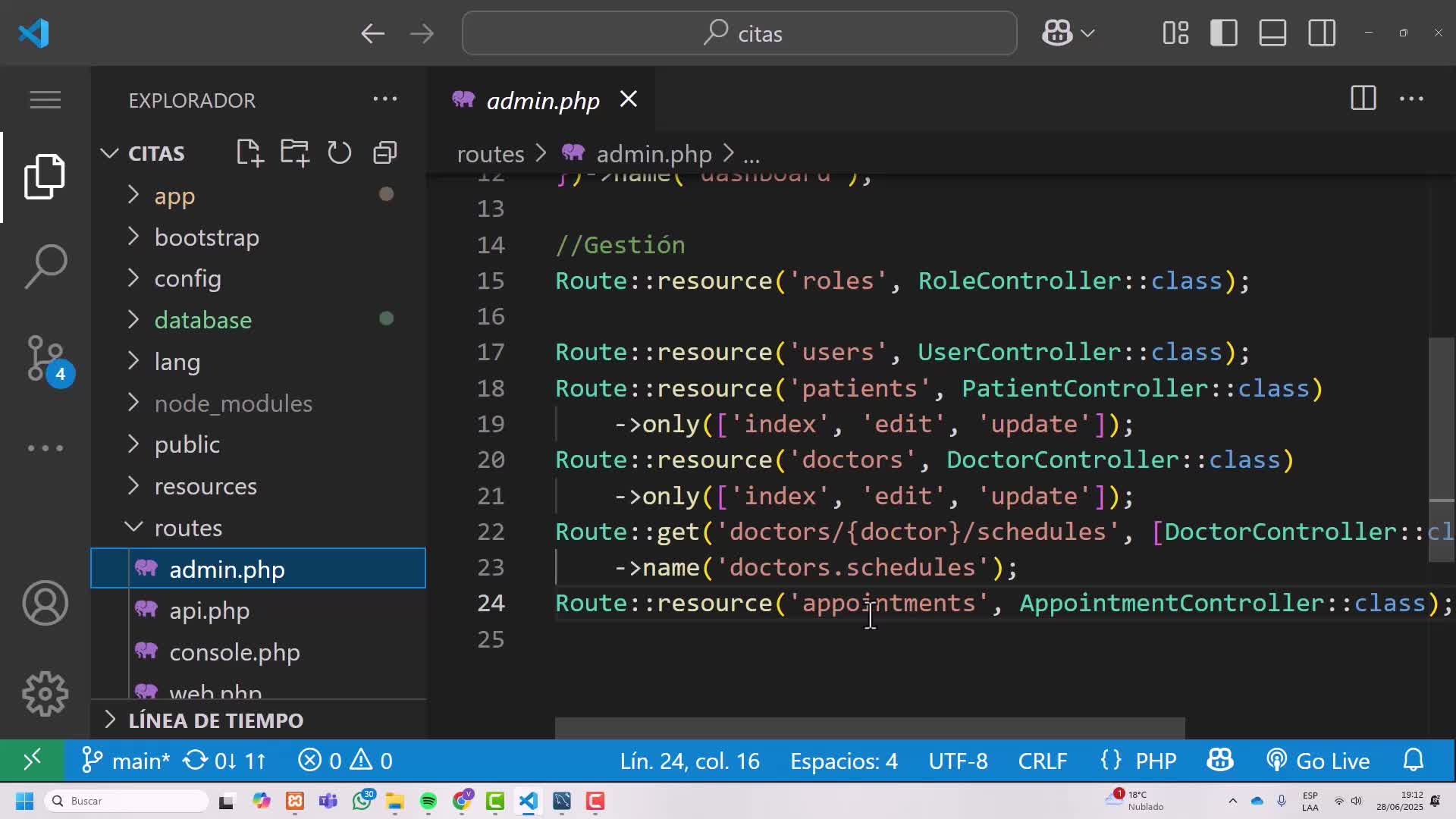1456x819 pixels.
Task: Change indentation Espacios: 4
Action: (x=844, y=761)
